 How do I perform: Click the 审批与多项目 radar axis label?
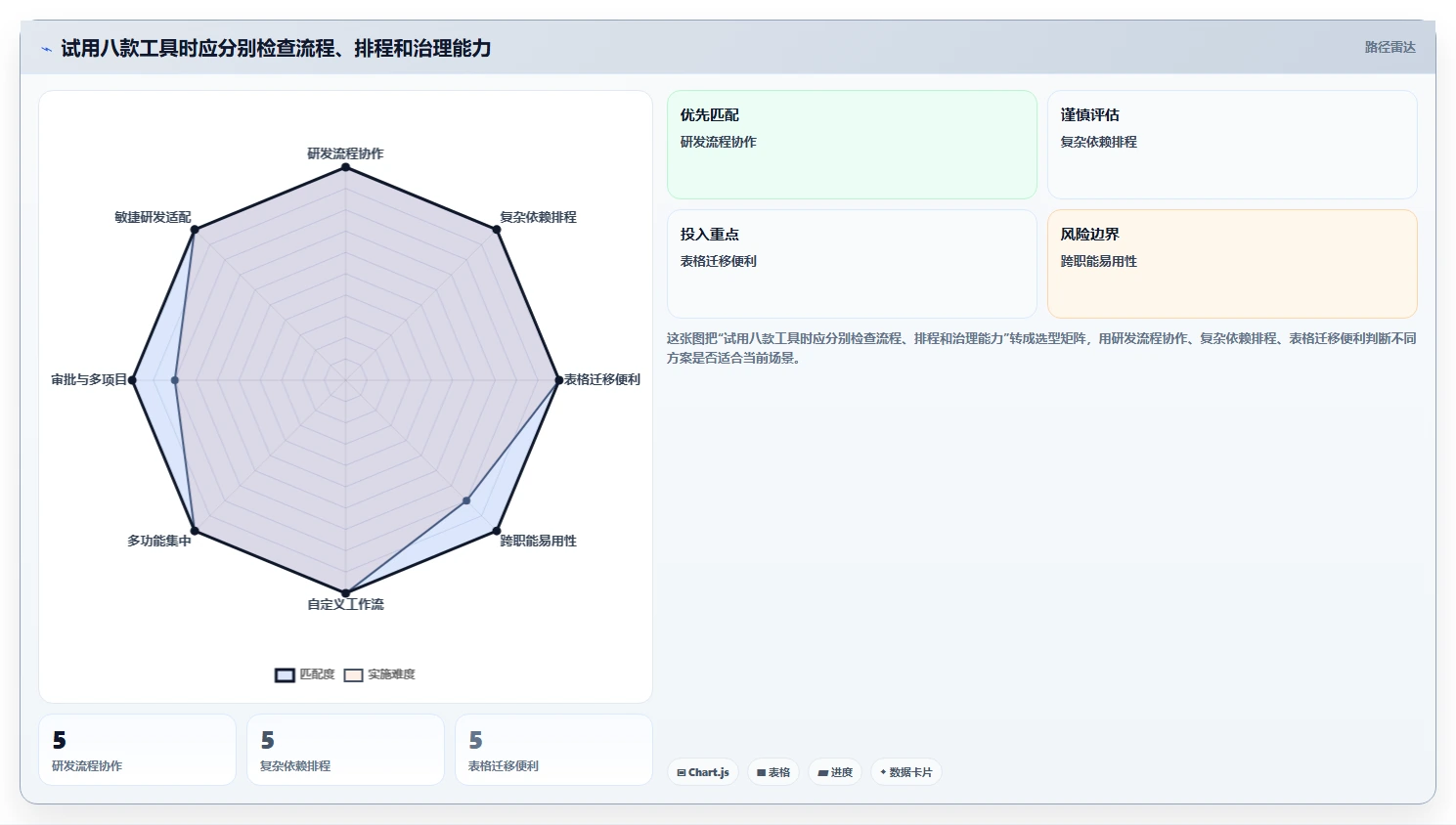tap(89, 379)
